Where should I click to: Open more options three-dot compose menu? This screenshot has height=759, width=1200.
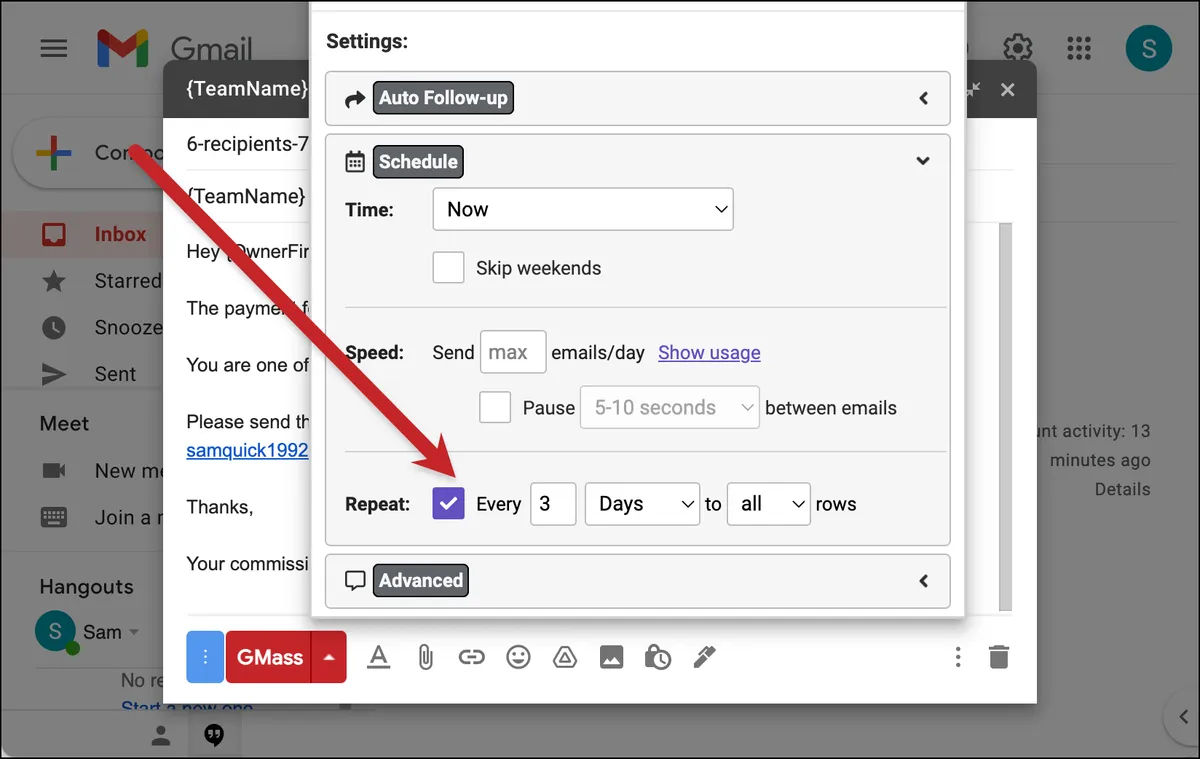(x=958, y=657)
